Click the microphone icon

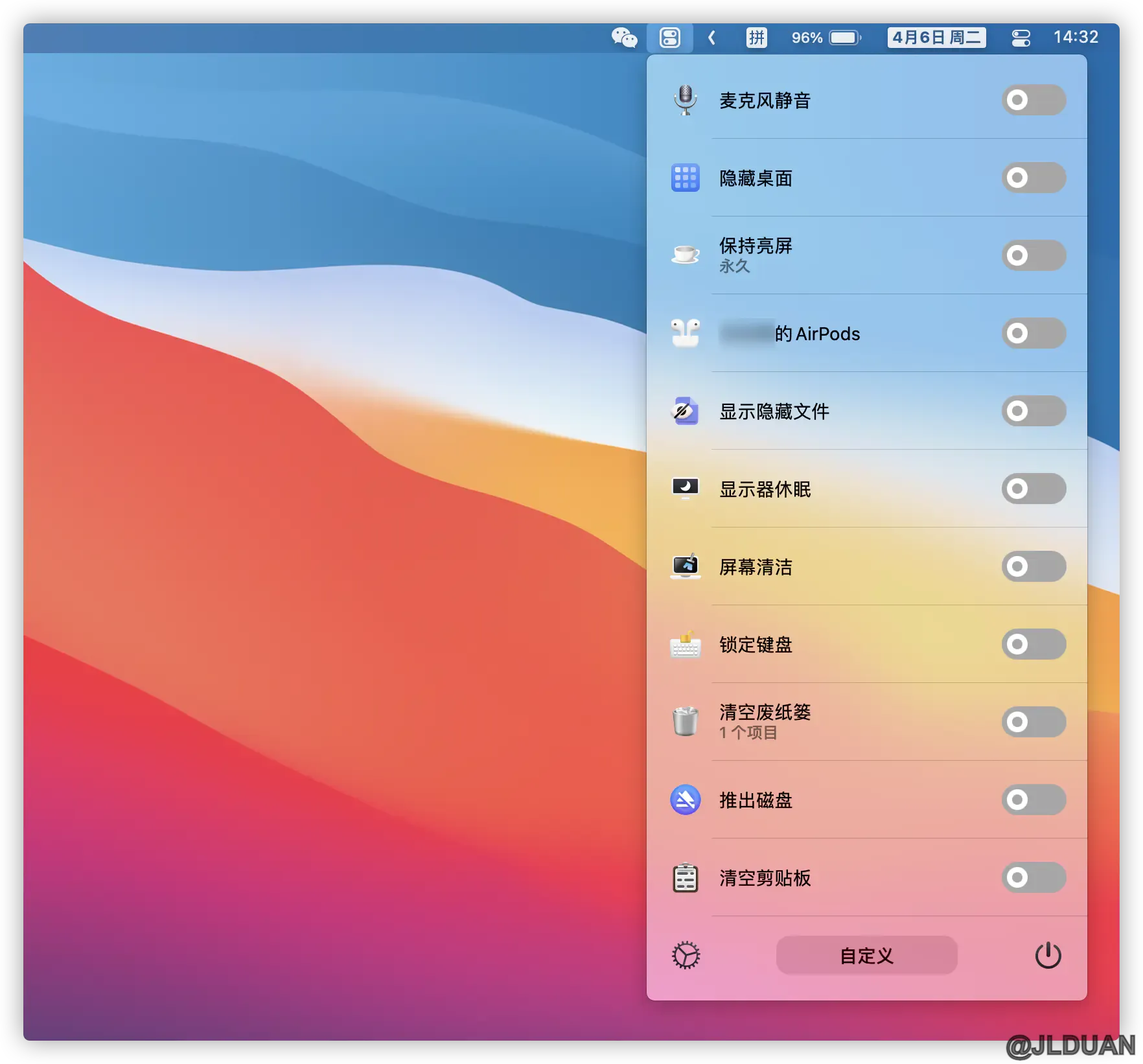click(686, 100)
